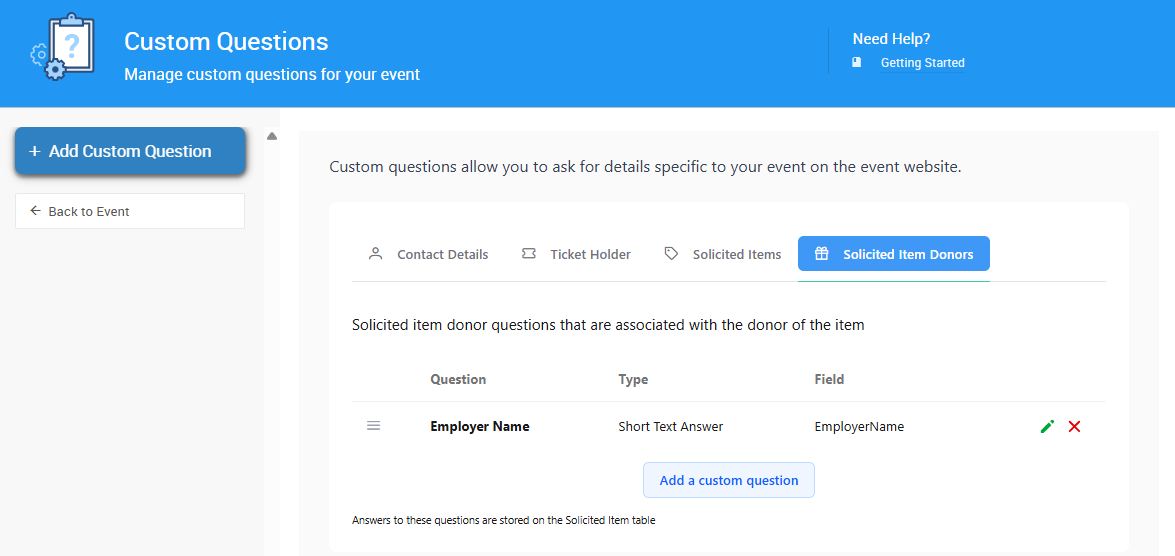The height and width of the screenshot is (556, 1175).
Task: Click the Solicited Item table footnote text
Action: point(504,520)
